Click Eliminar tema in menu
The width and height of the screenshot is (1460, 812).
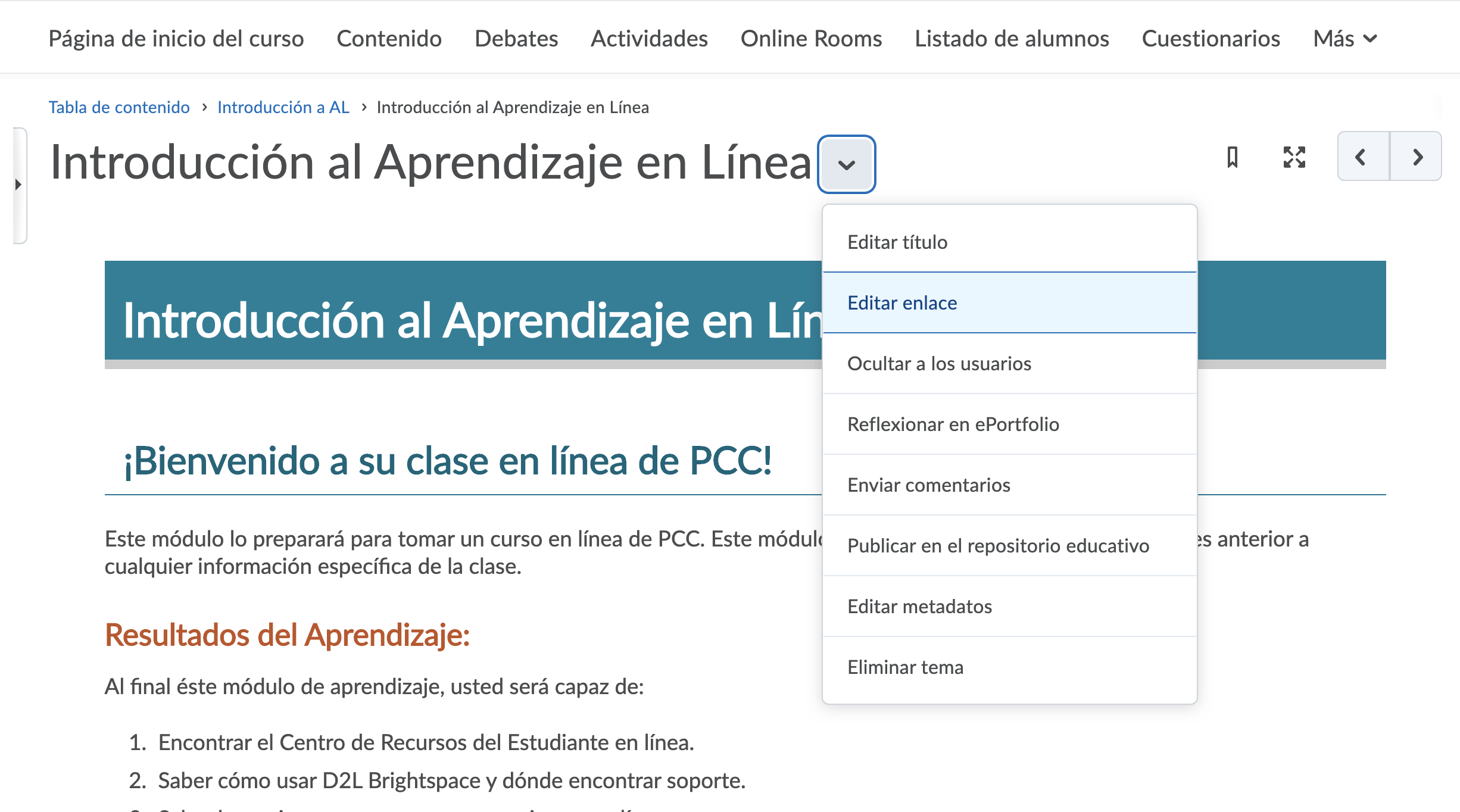(x=904, y=667)
